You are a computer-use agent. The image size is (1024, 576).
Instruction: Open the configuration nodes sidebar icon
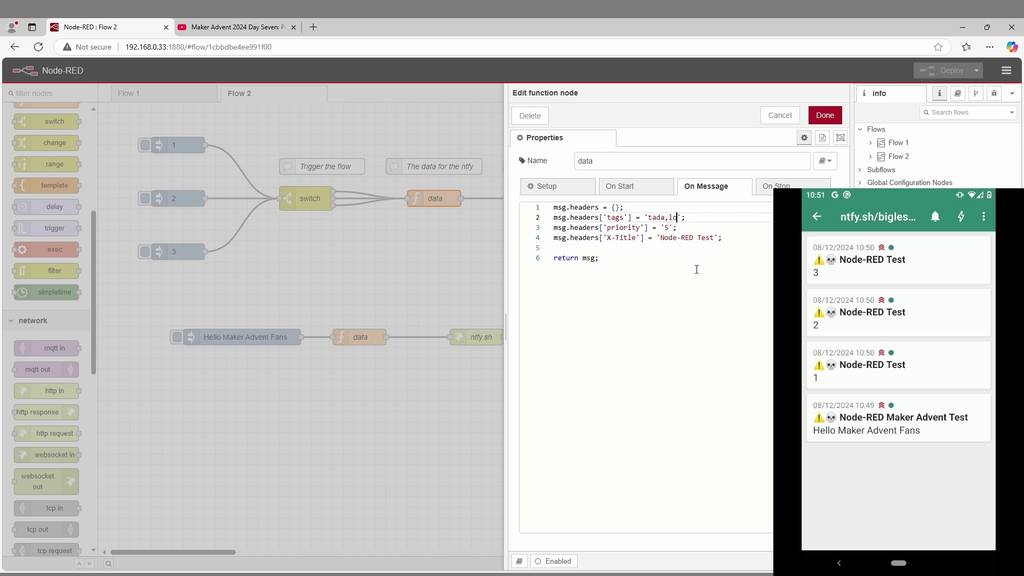click(976, 93)
